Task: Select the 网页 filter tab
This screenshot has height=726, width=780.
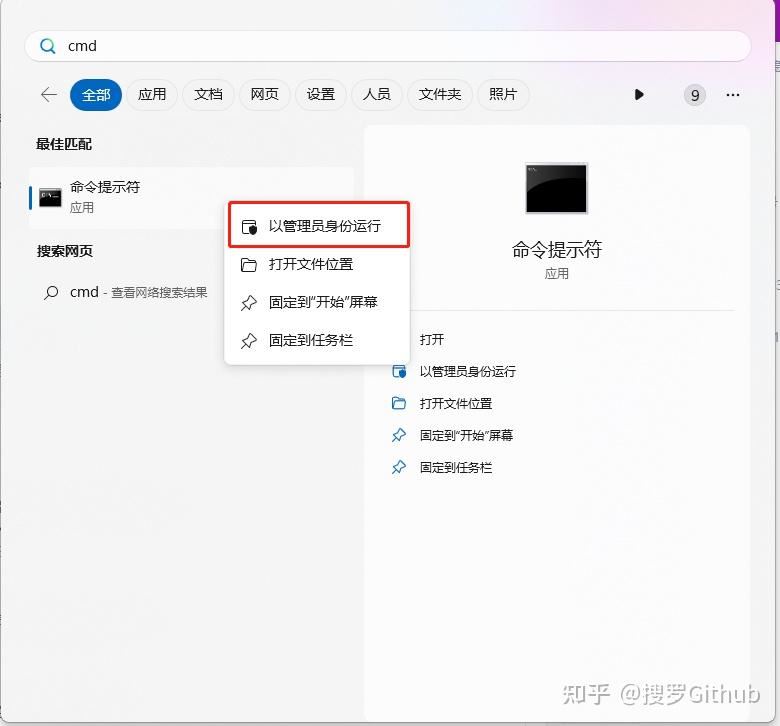Action: tap(264, 95)
